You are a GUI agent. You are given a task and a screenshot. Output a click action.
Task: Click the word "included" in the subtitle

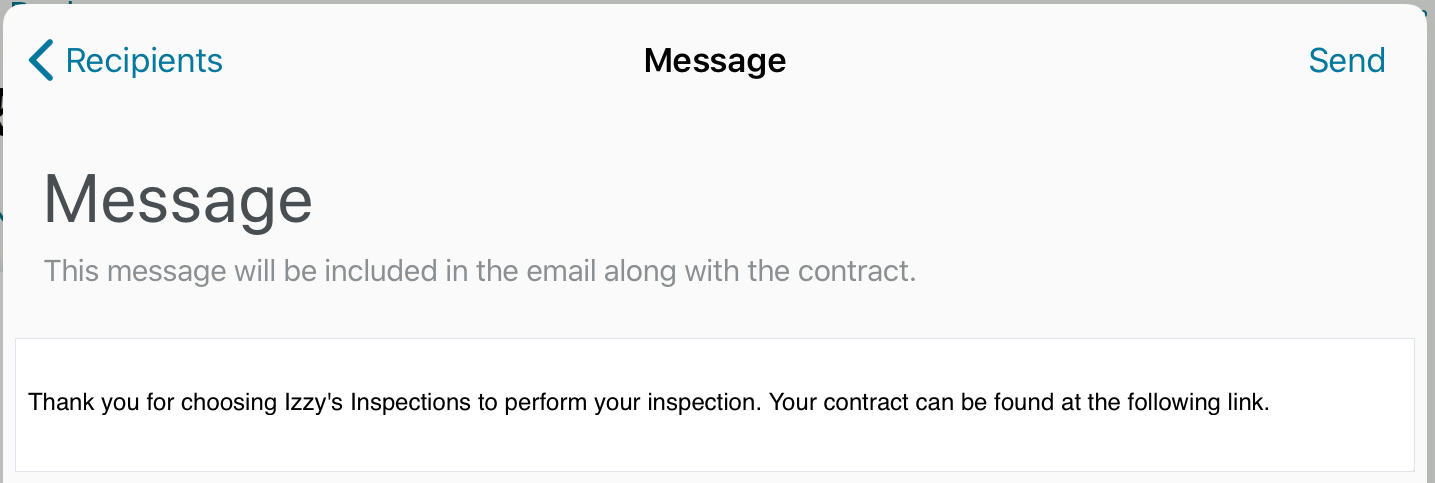tap(337, 271)
